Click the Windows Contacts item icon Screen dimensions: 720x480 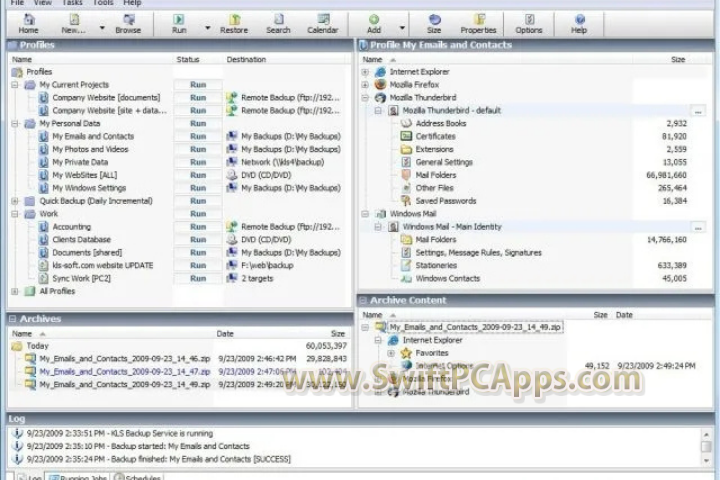(406, 278)
